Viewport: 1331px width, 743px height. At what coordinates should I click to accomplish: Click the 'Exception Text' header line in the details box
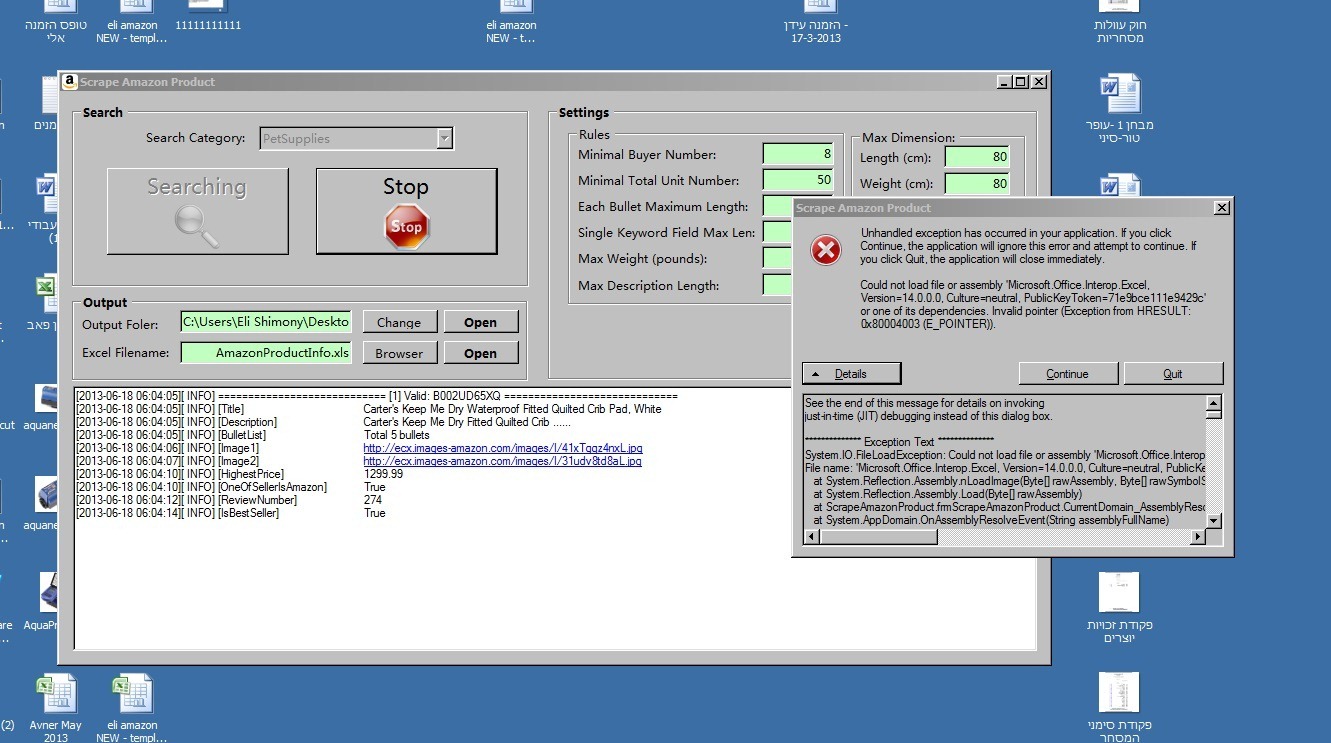(900, 441)
